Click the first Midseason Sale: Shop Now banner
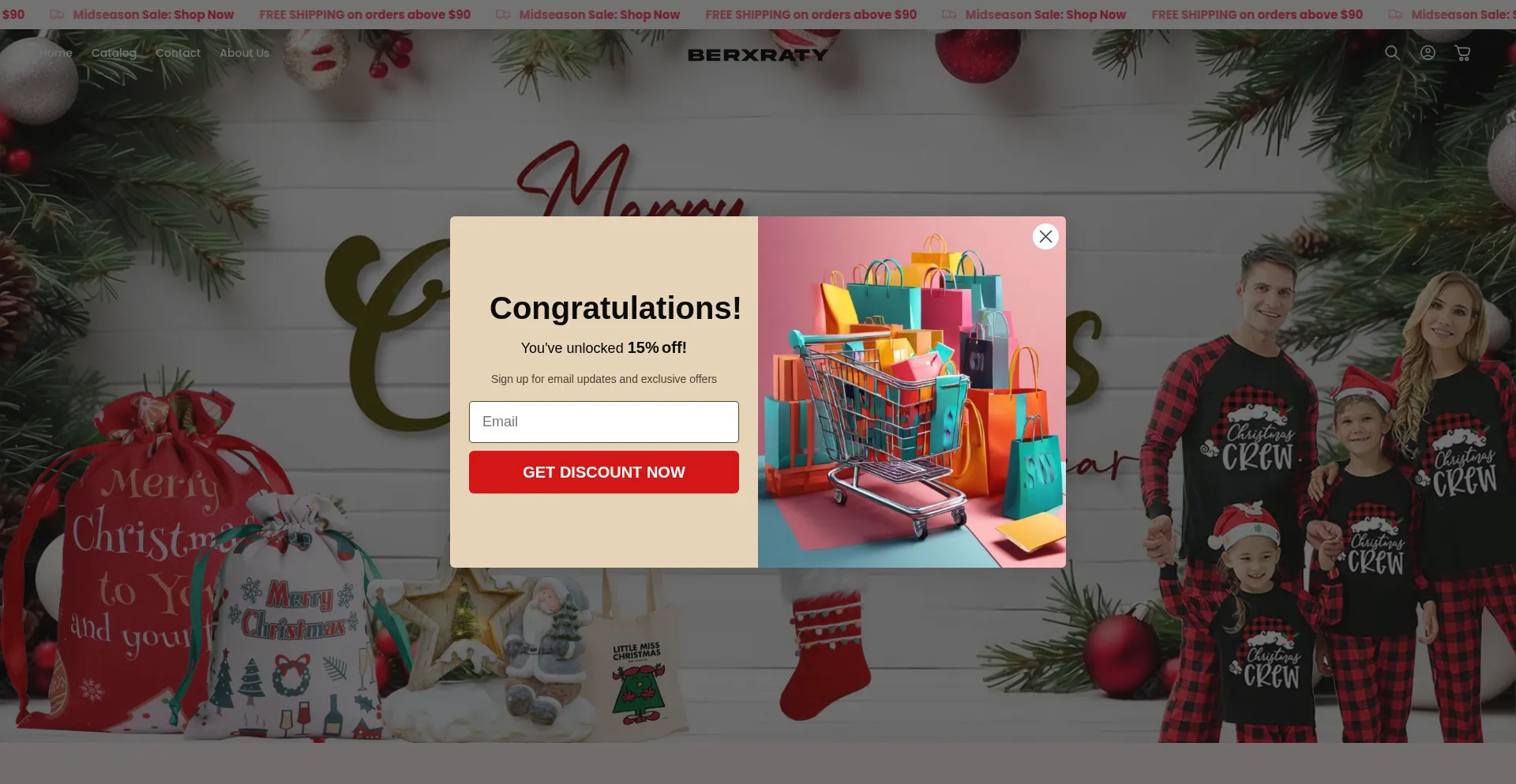Viewport: 1516px width, 784px height. pos(153,14)
